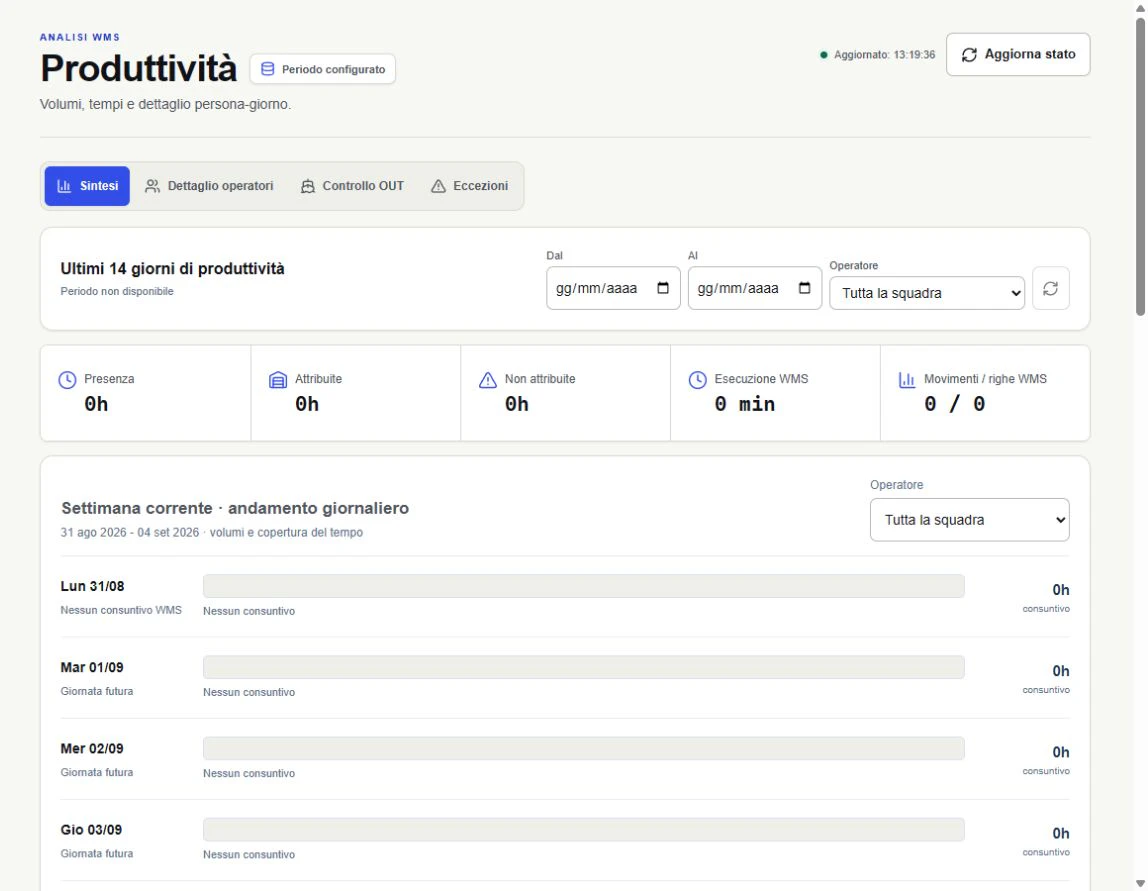Click the 'Mar 01/09' day label
1148x891 pixels.
click(92, 668)
